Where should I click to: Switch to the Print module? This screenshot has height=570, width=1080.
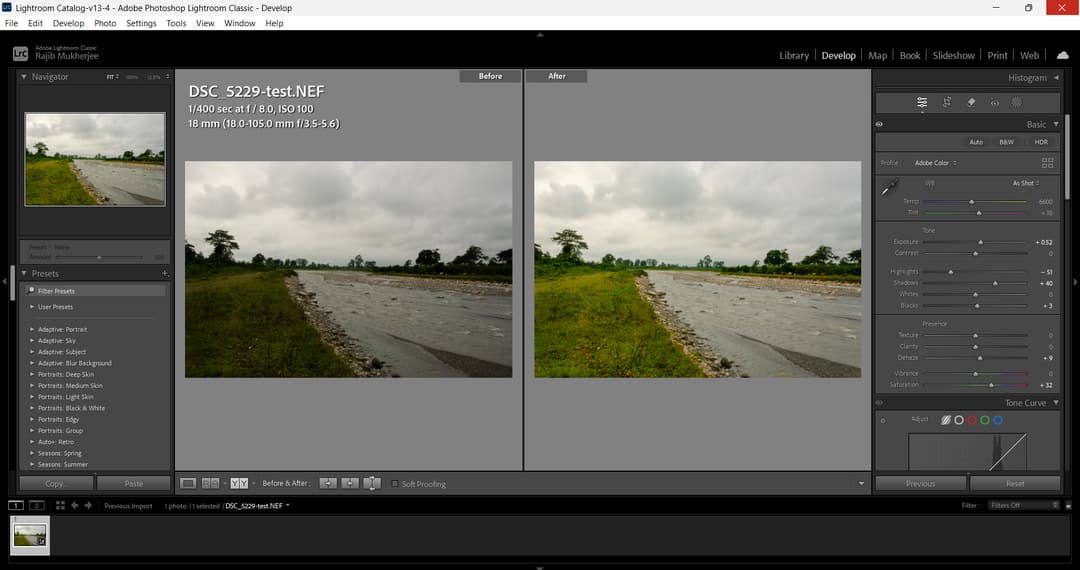point(997,56)
